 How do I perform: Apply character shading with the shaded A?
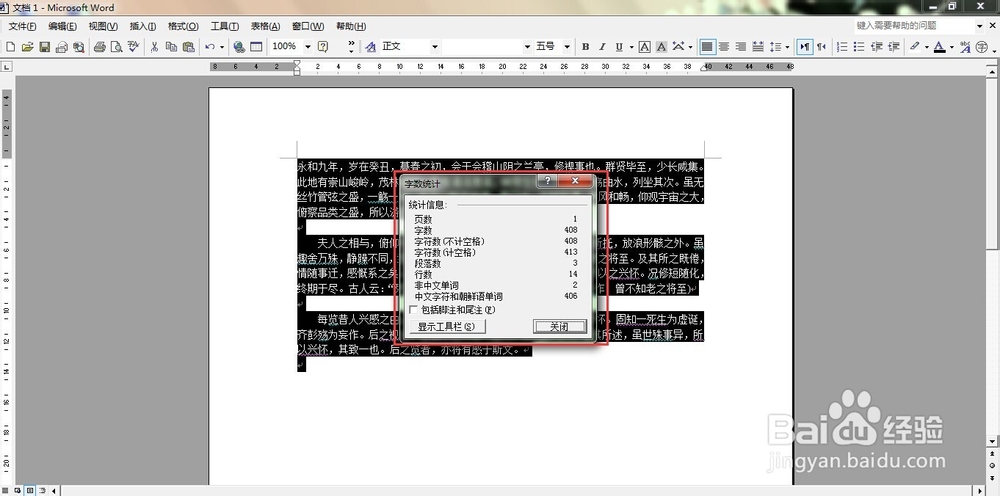click(661, 47)
